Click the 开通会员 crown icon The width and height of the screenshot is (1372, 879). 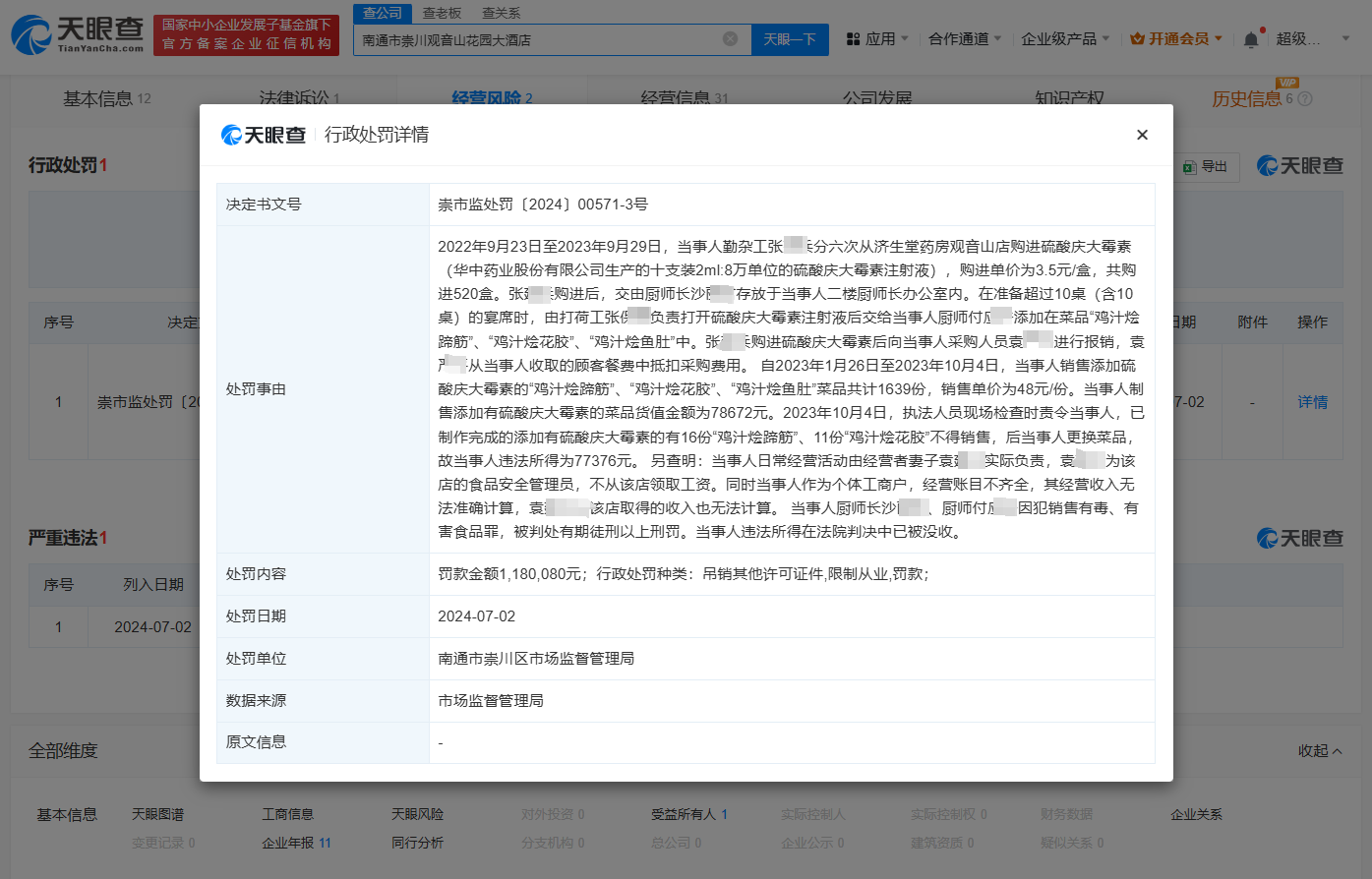click(x=1137, y=39)
